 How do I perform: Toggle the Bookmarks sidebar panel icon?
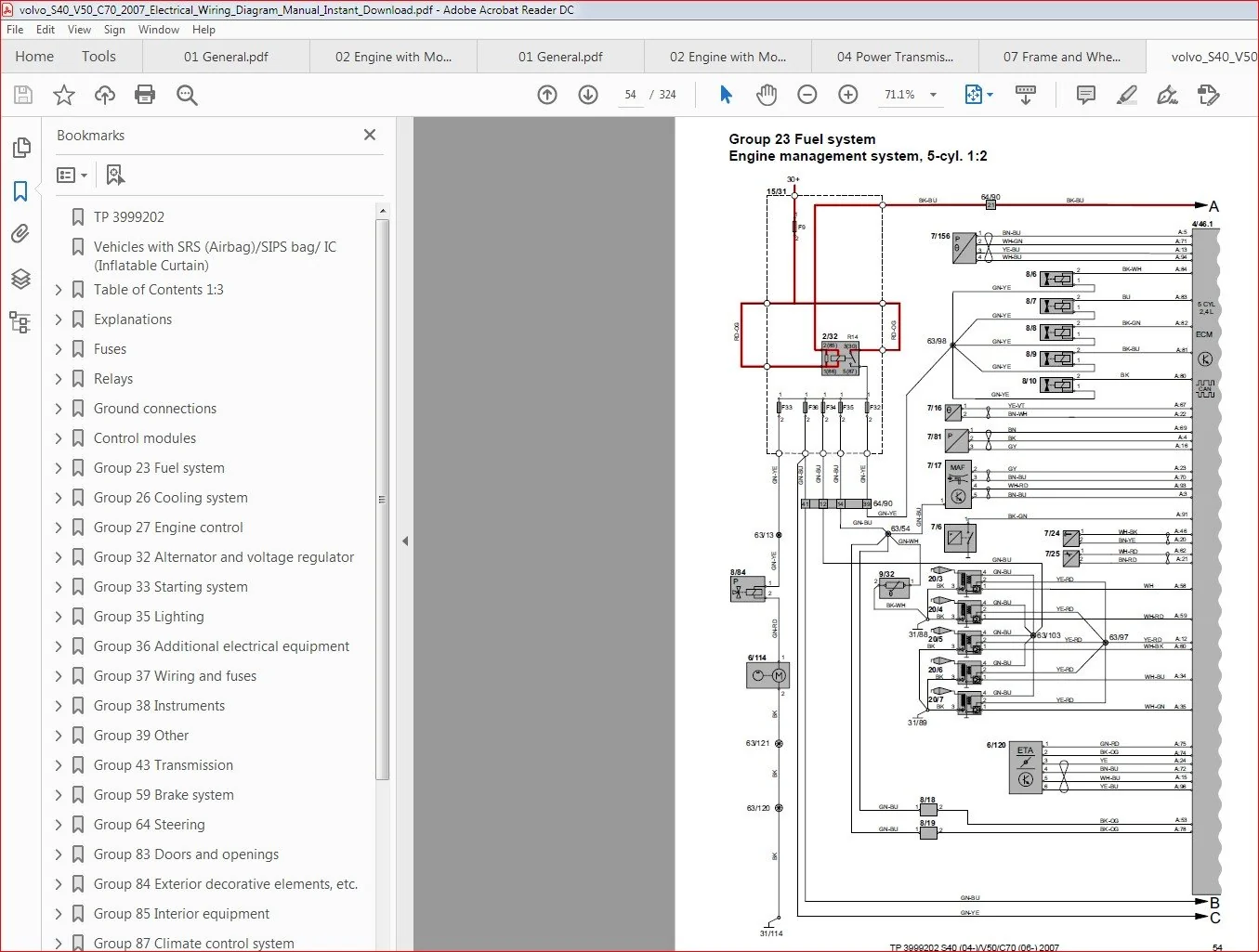tap(20, 191)
